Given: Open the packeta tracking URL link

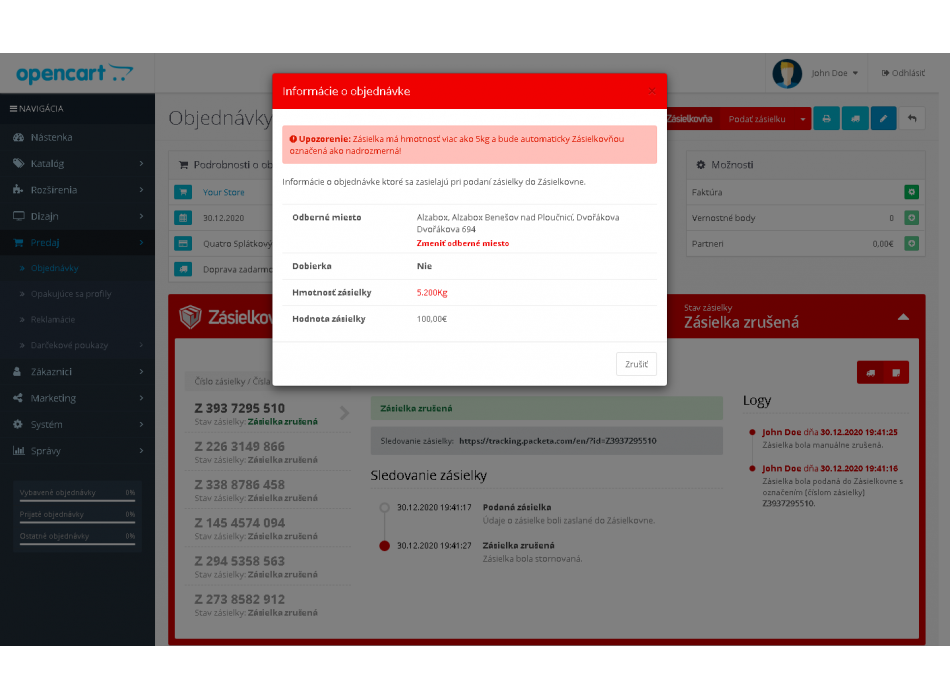Looking at the screenshot, I should click(557, 441).
